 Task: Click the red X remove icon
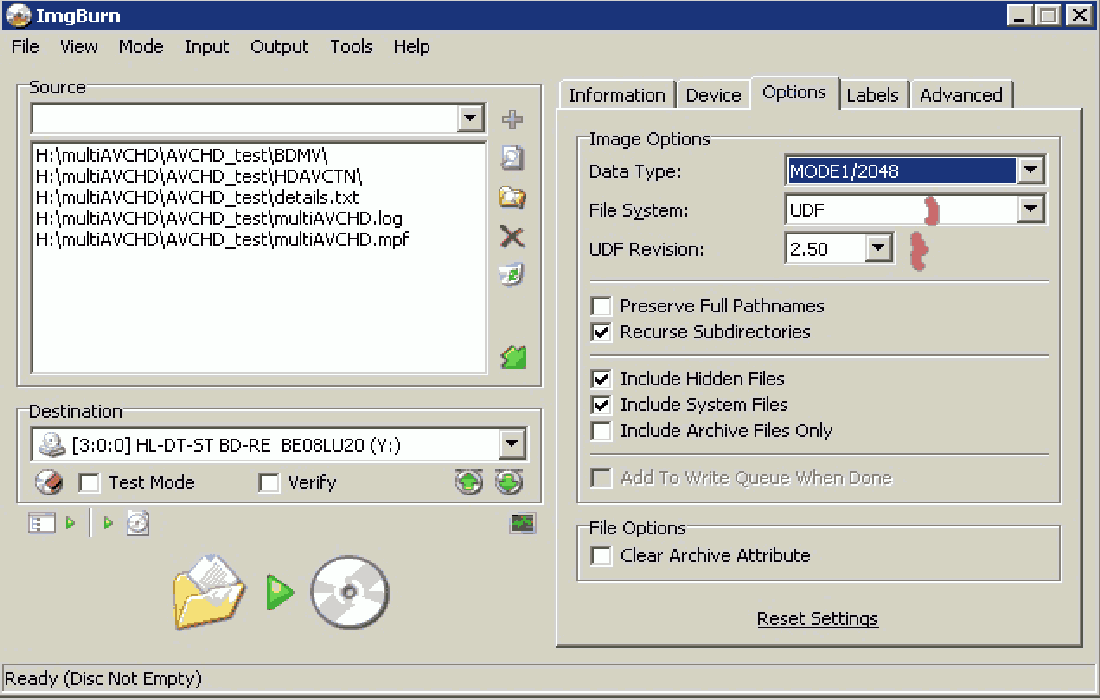tap(513, 236)
